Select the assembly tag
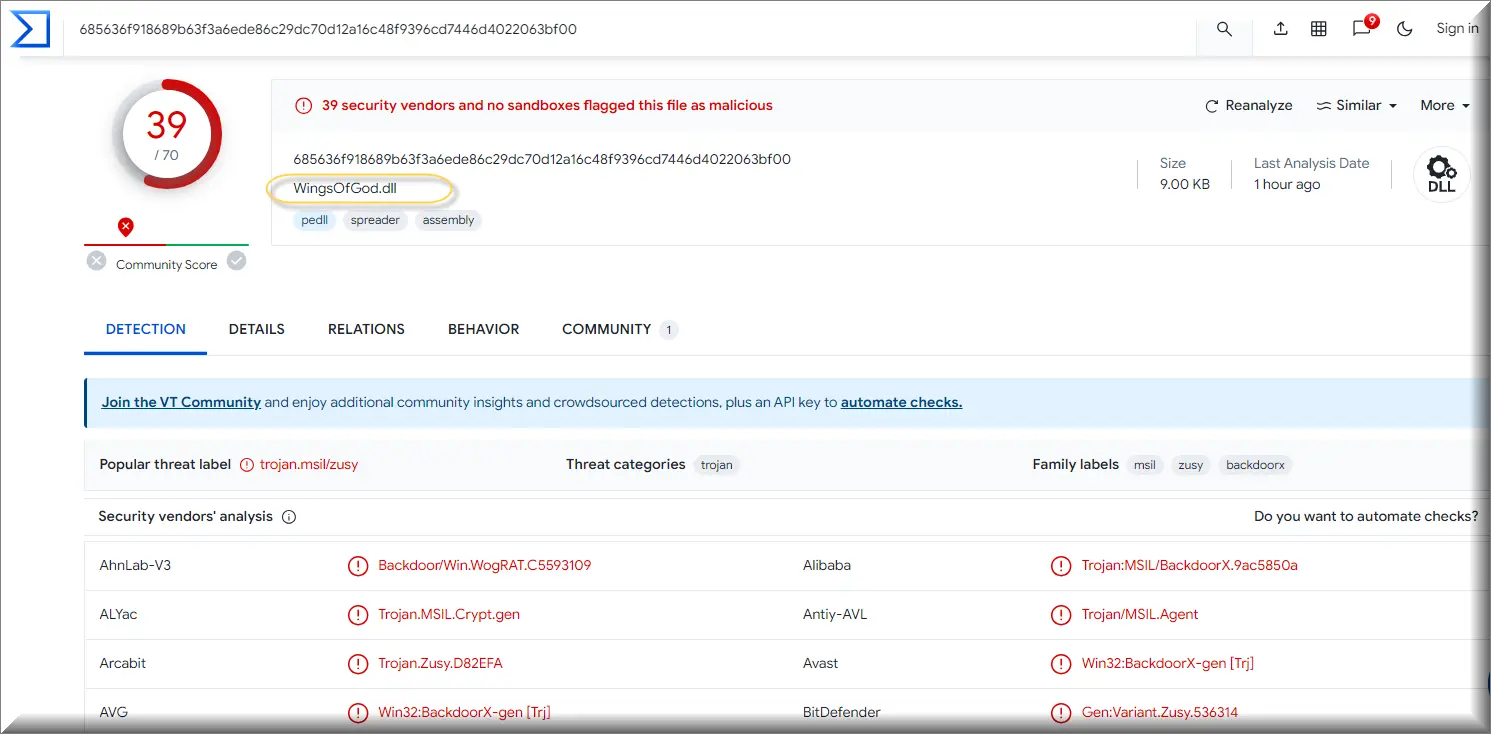Screen dimensions: 1491x734 coord(448,220)
